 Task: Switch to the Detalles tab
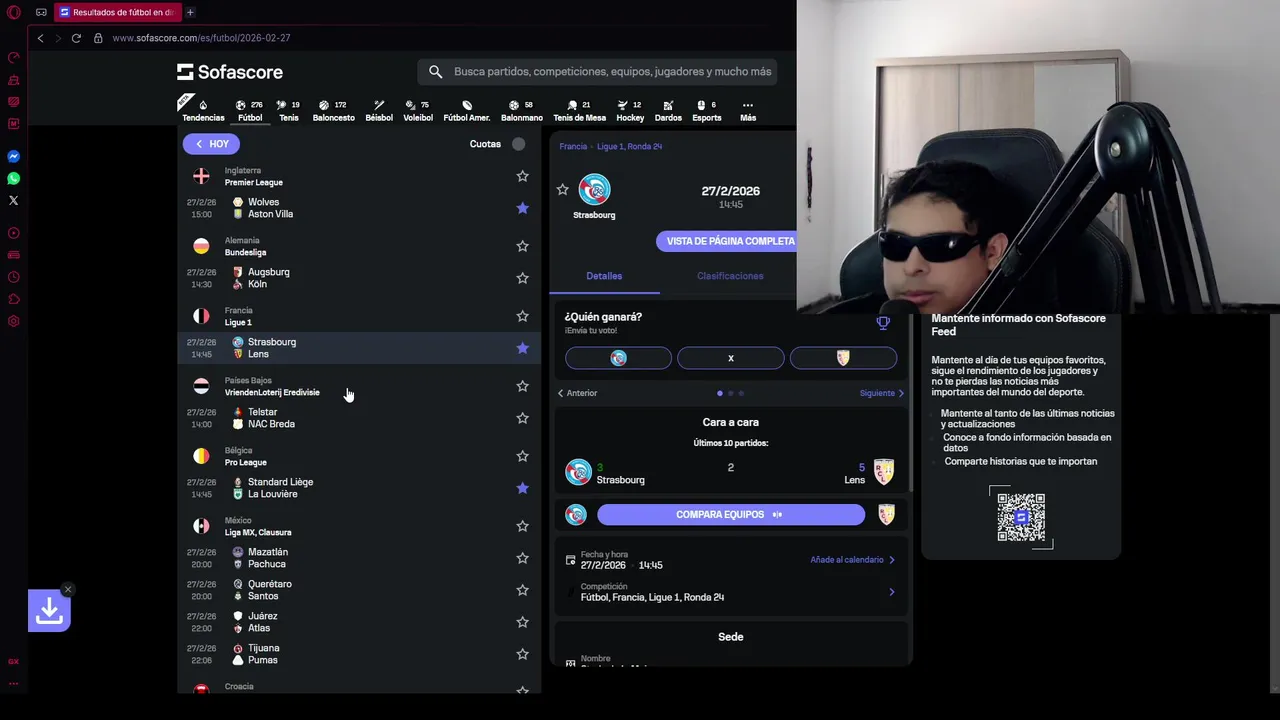click(604, 276)
